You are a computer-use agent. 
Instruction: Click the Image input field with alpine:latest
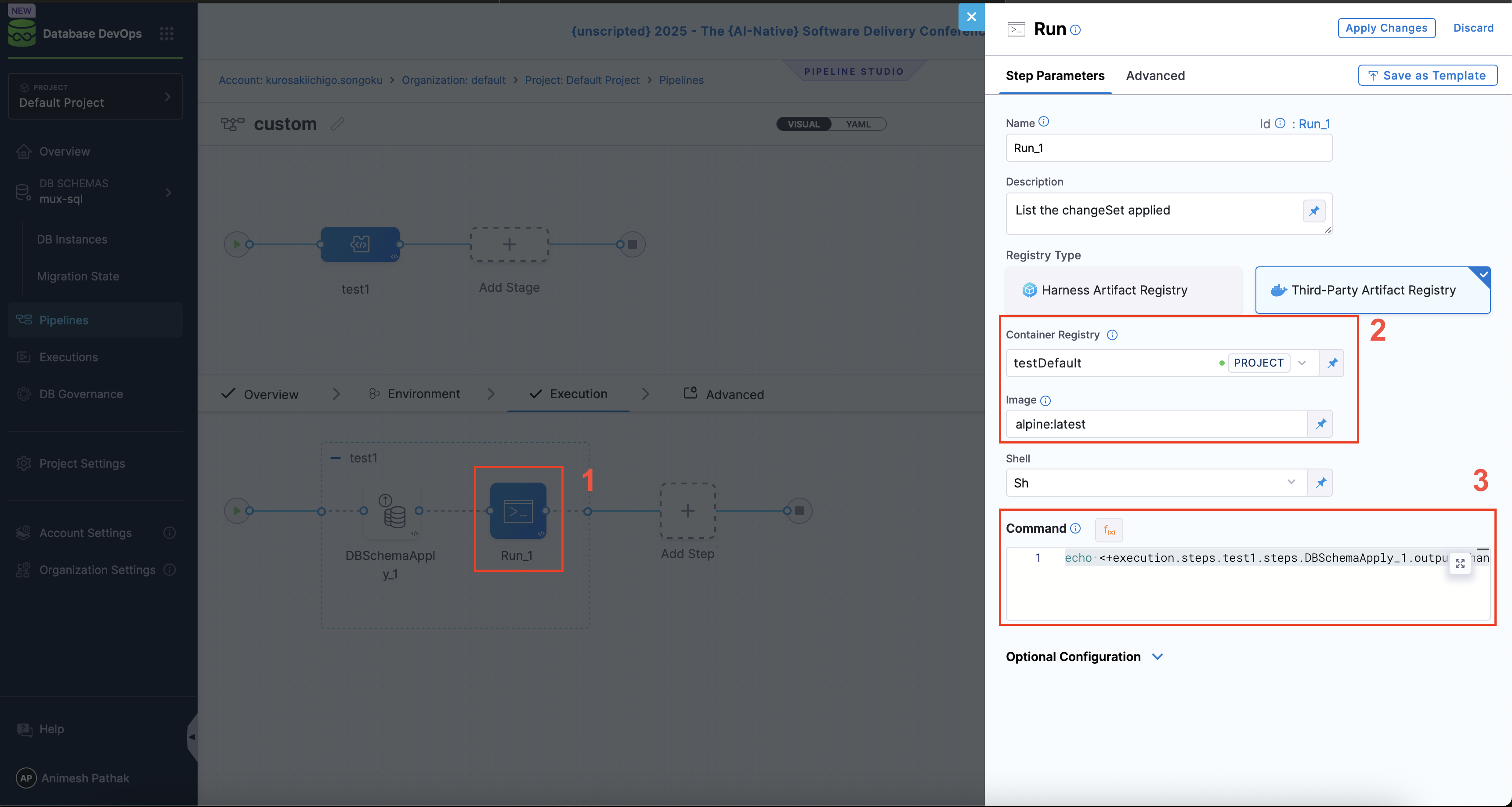pos(1156,424)
